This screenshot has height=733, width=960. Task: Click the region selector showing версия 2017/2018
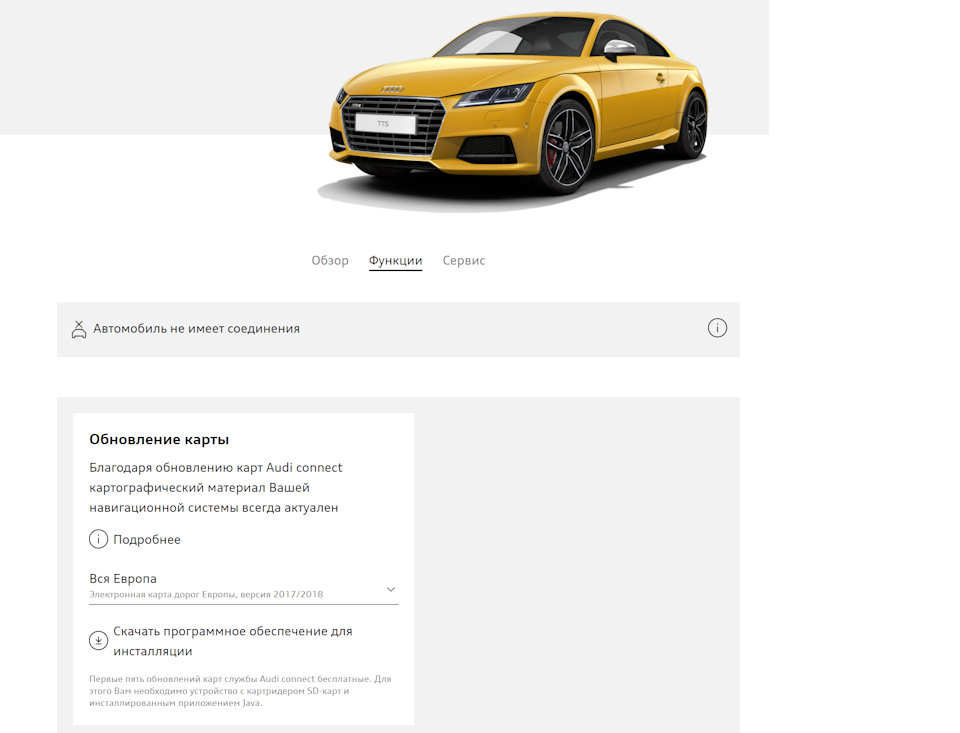240,585
